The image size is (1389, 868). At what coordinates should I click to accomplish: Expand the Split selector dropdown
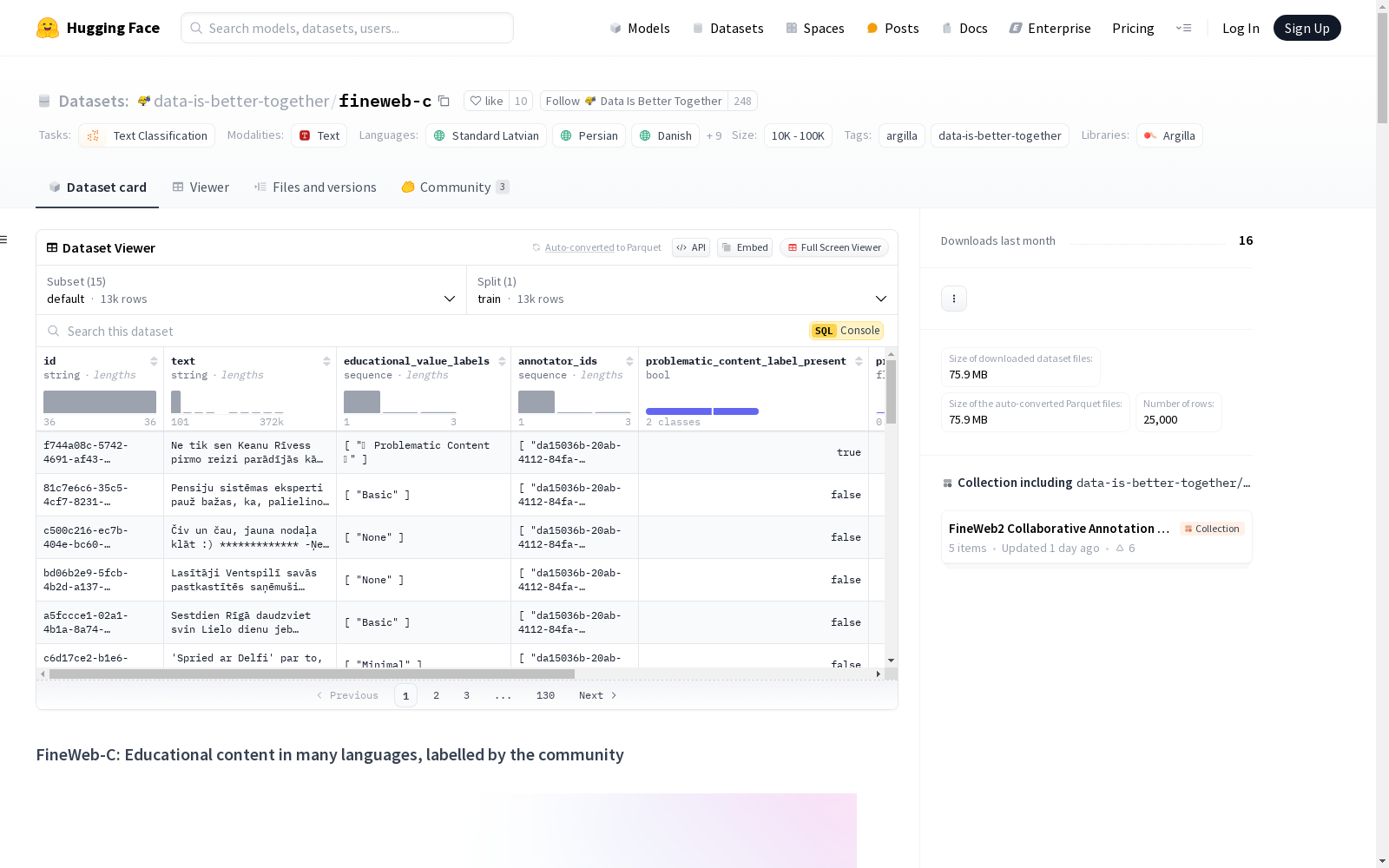tap(682, 290)
